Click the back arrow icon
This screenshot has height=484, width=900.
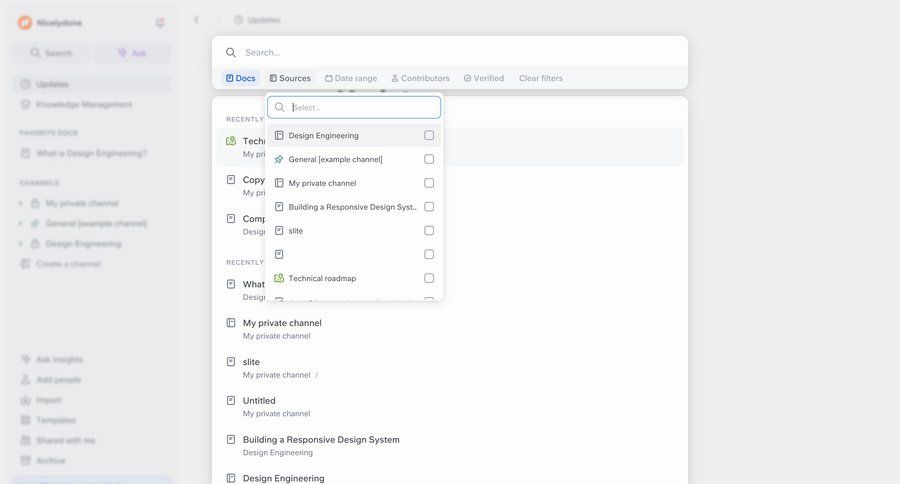click(x=196, y=19)
